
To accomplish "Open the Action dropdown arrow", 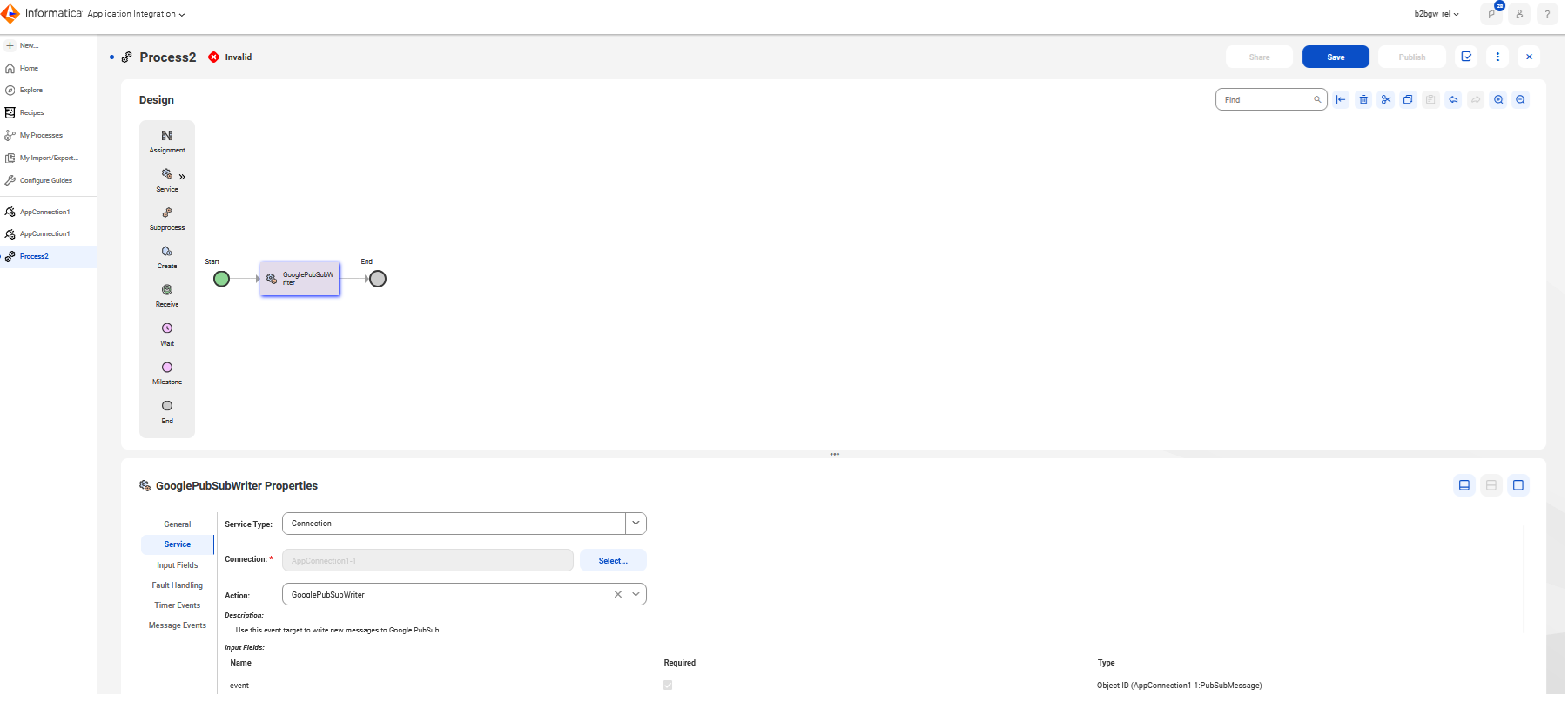I will [x=636, y=594].
